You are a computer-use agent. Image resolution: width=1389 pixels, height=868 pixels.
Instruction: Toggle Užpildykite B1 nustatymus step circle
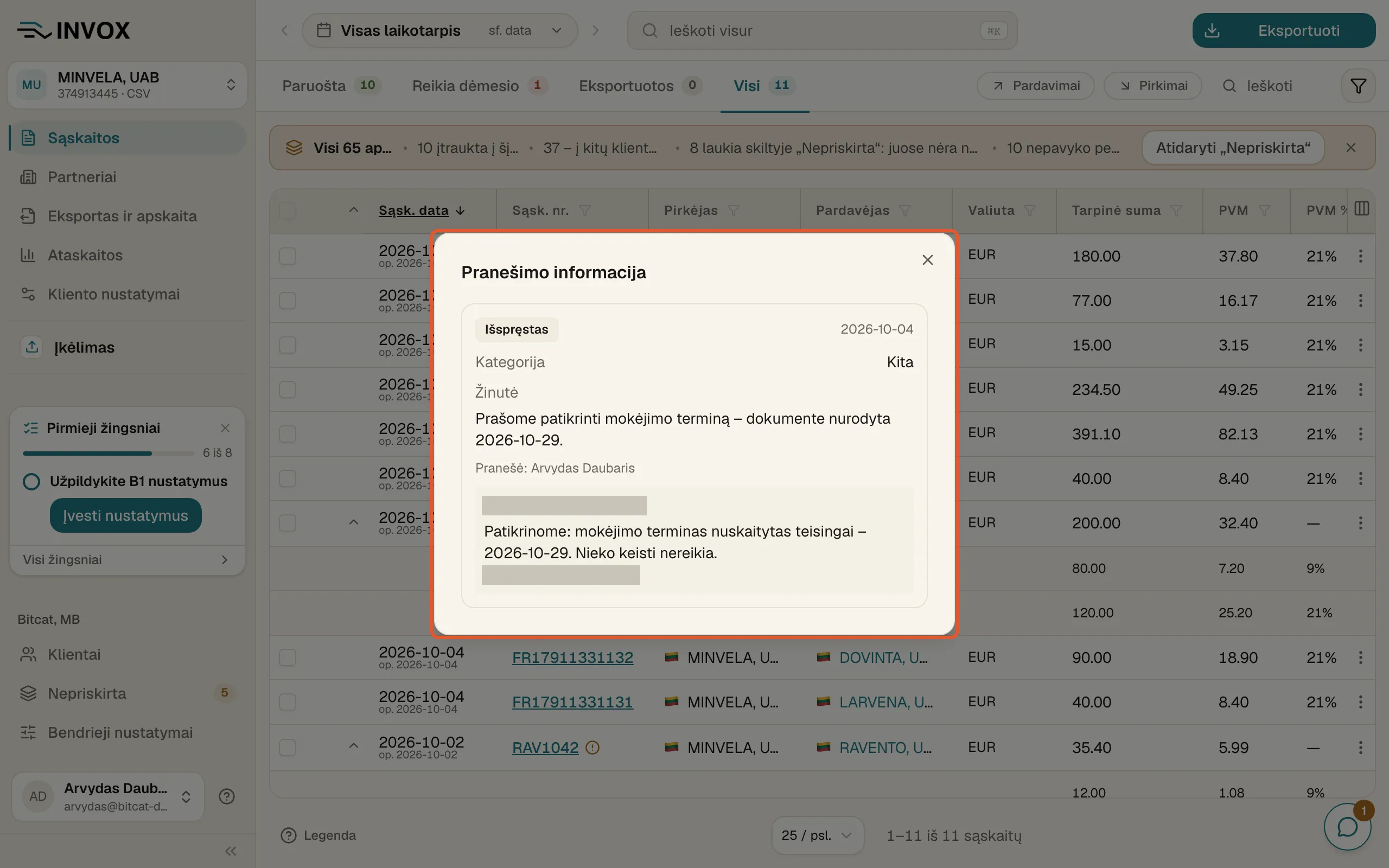coord(31,481)
